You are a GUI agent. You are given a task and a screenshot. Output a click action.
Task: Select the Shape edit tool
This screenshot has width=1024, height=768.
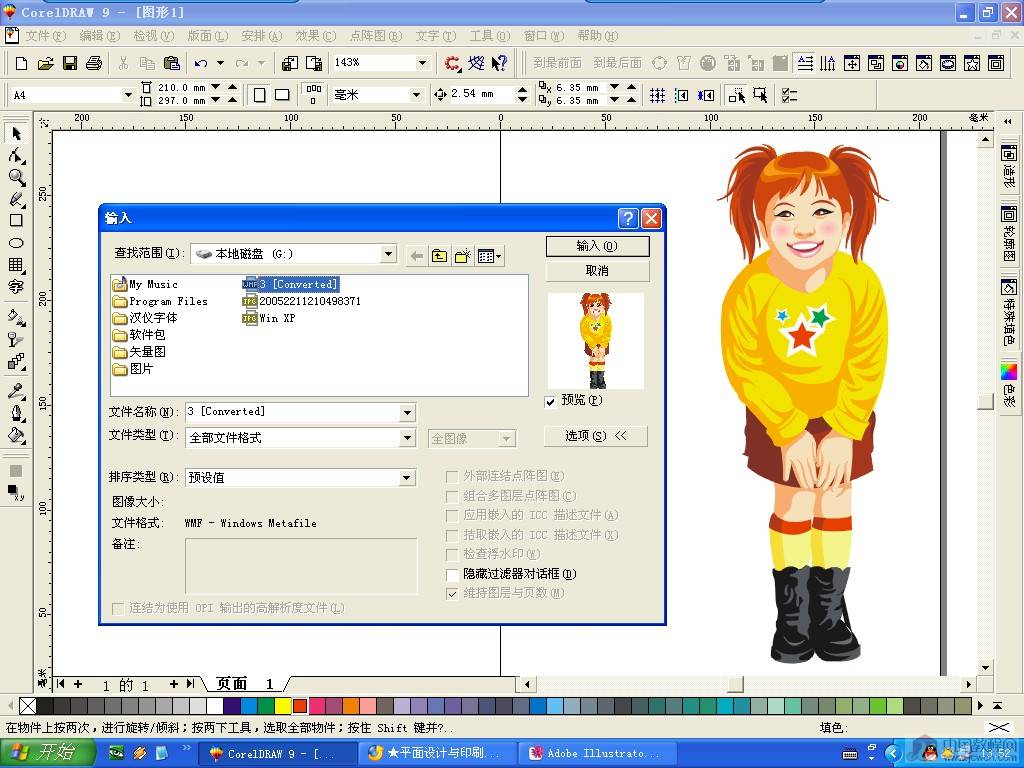16,155
